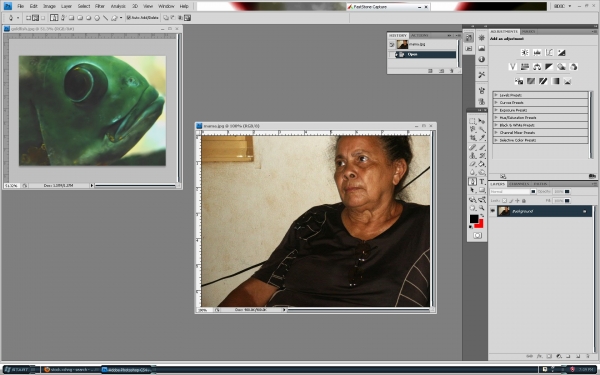Select the Zoom tool in toolbox
Image resolution: width=600 pixels, height=375 pixels.
[482, 207]
